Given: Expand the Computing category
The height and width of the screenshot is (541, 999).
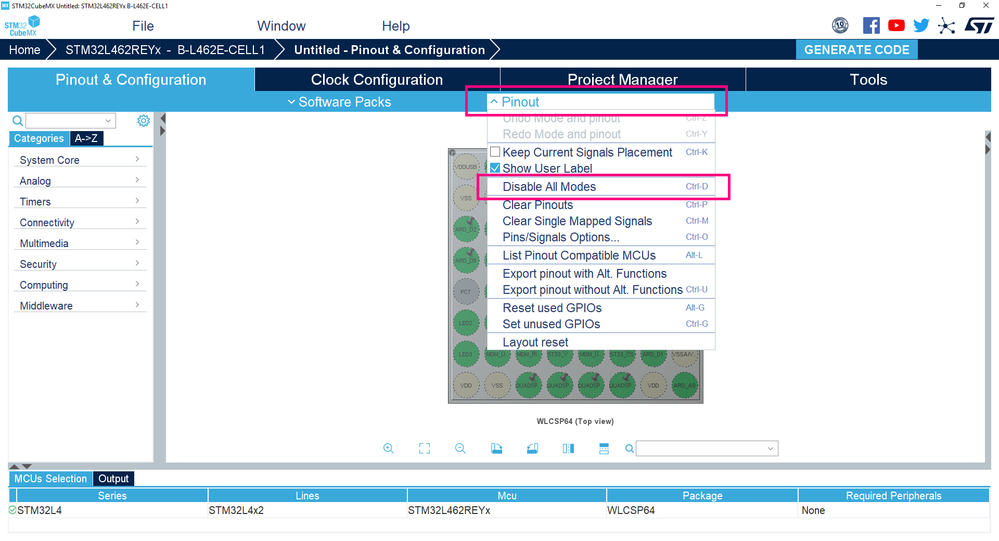Looking at the screenshot, I should pos(80,285).
